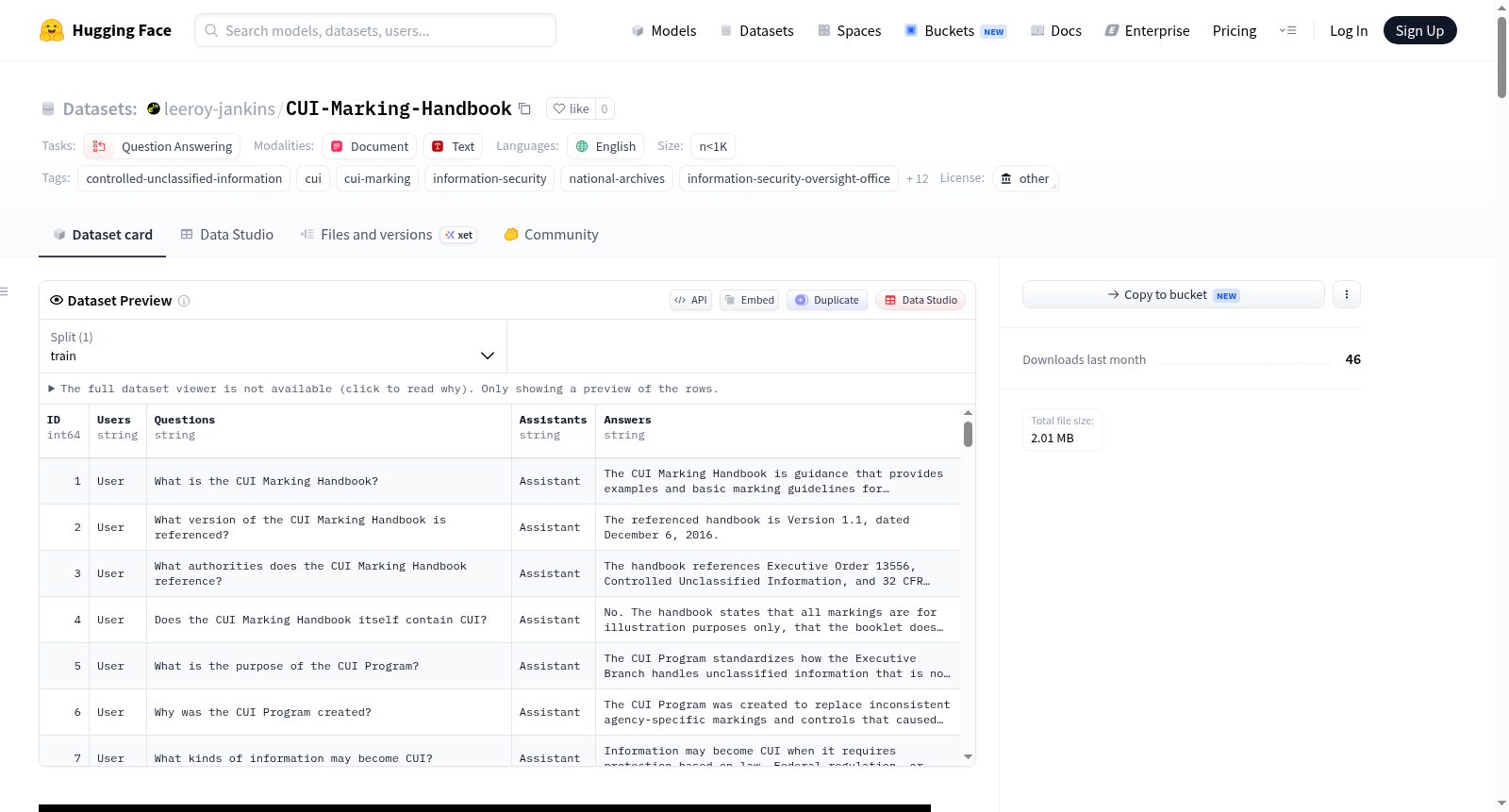Select the English language tag
This screenshot has width=1509, height=812.
click(x=605, y=146)
